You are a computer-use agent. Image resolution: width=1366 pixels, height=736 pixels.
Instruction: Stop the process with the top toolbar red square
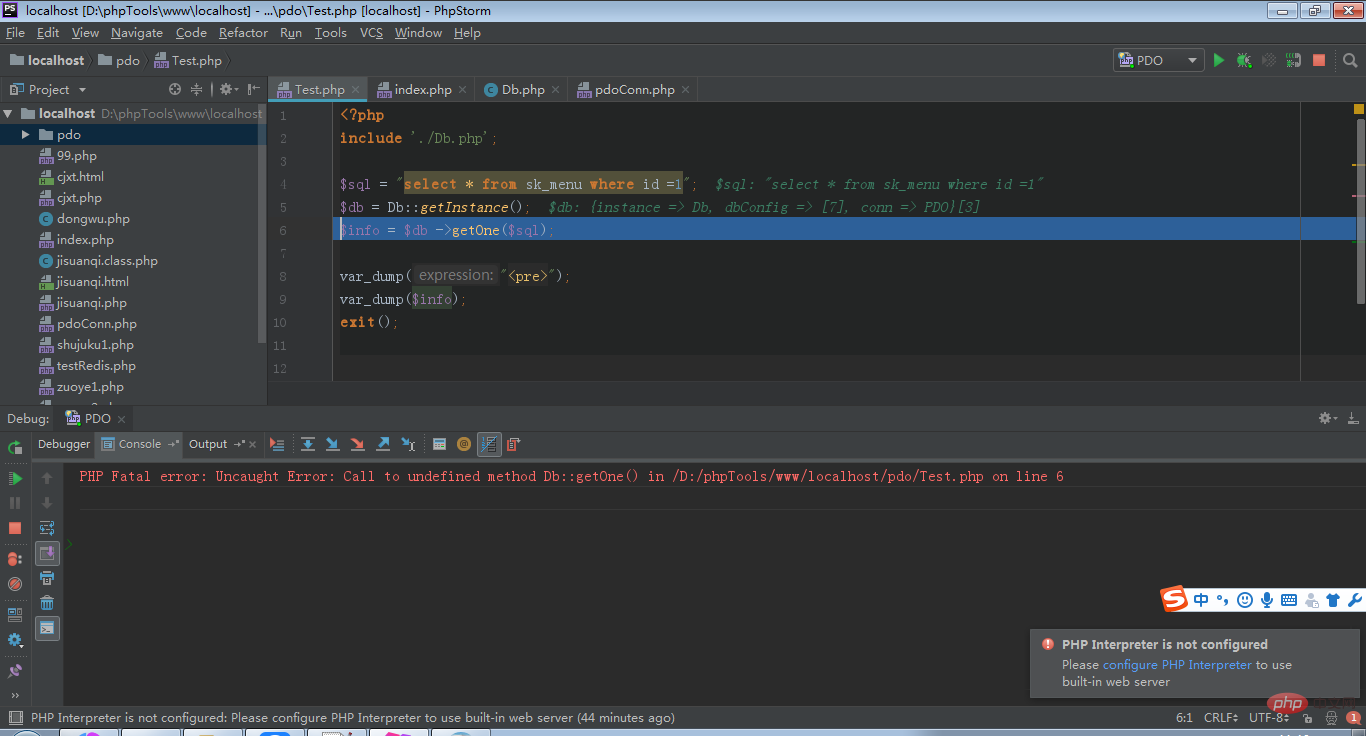tap(1319, 60)
